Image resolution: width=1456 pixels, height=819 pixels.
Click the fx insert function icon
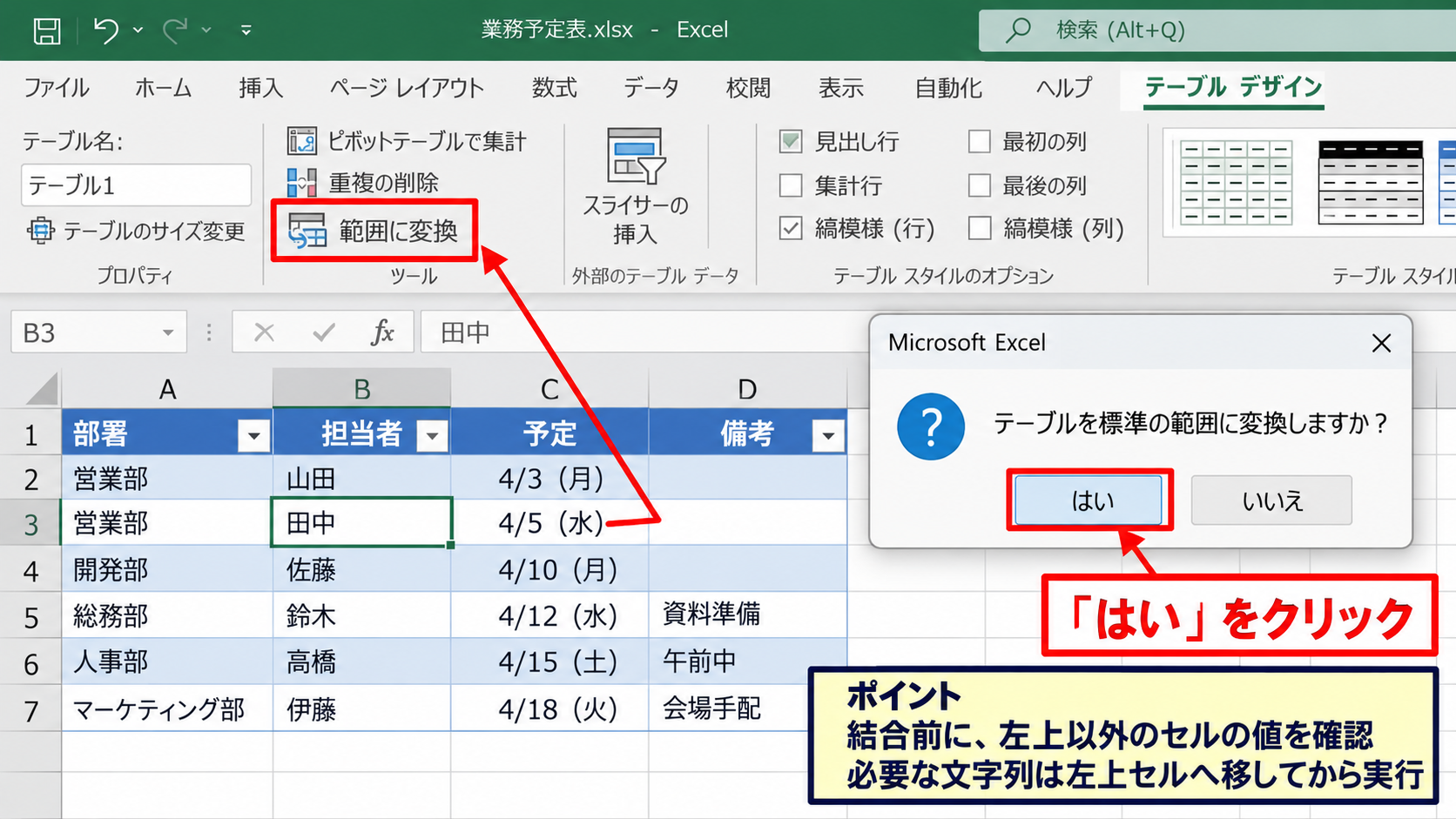[383, 332]
